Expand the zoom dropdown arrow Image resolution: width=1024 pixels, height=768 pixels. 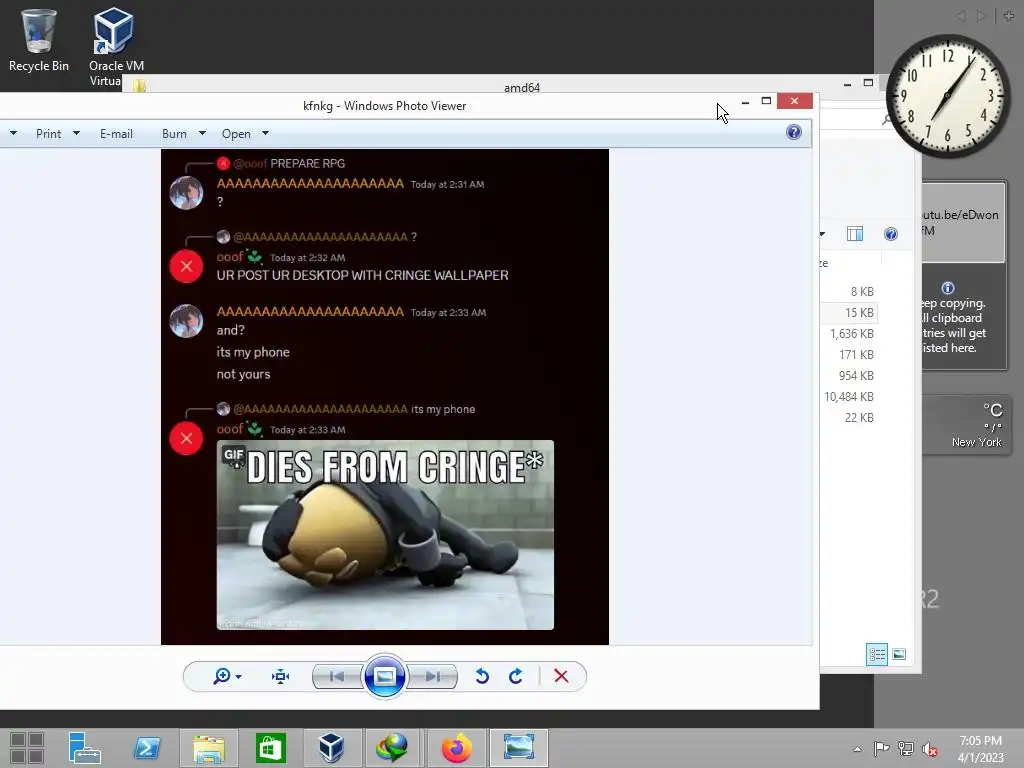pyautogui.click(x=239, y=677)
